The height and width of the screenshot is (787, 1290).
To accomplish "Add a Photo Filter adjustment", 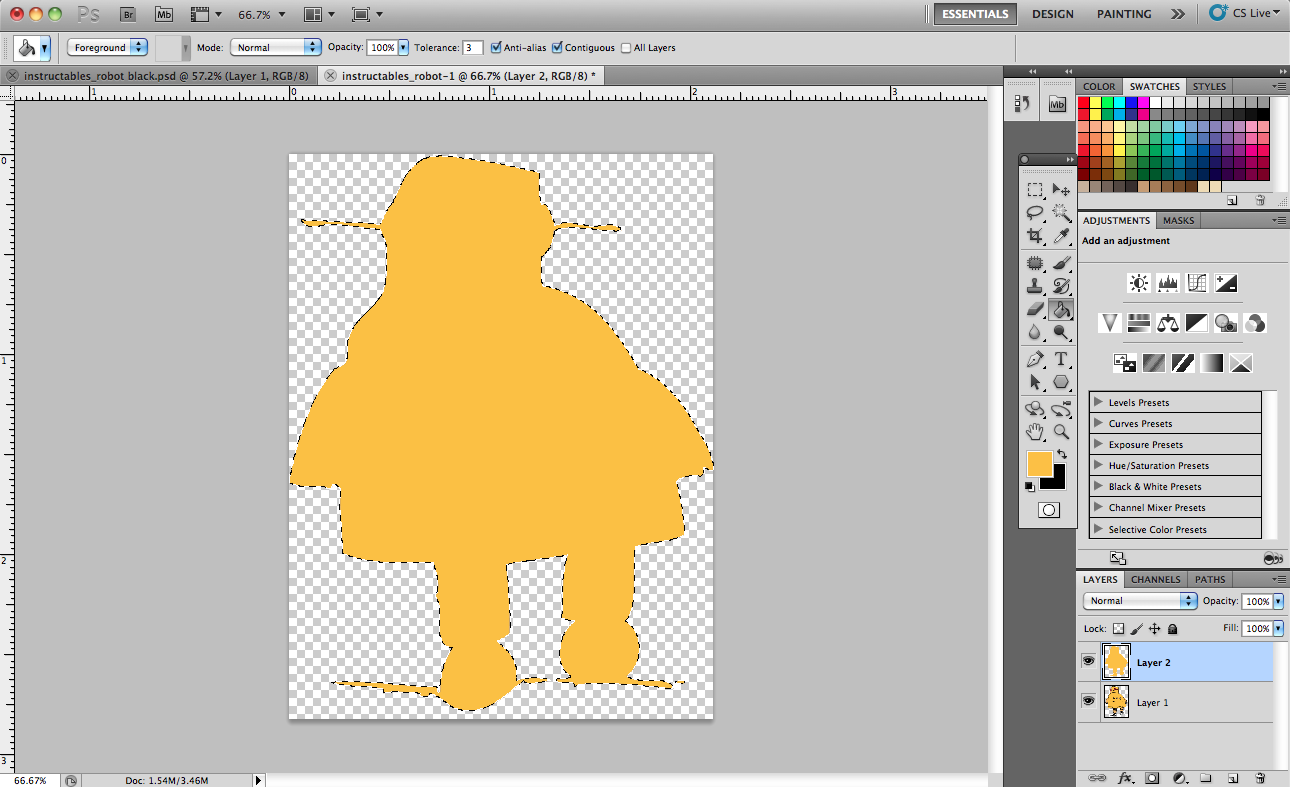I will pos(1226,323).
